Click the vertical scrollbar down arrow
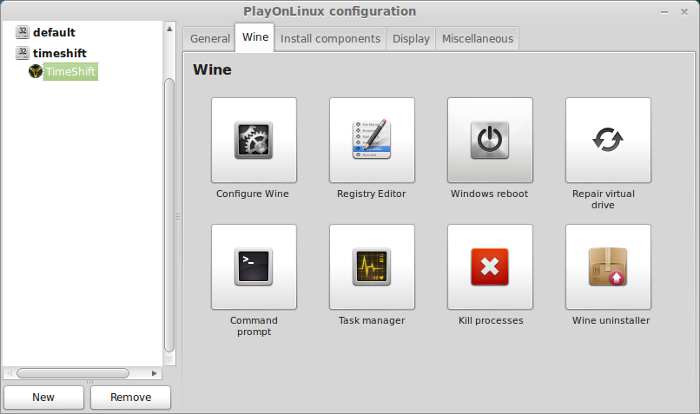 tap(169, 359)
